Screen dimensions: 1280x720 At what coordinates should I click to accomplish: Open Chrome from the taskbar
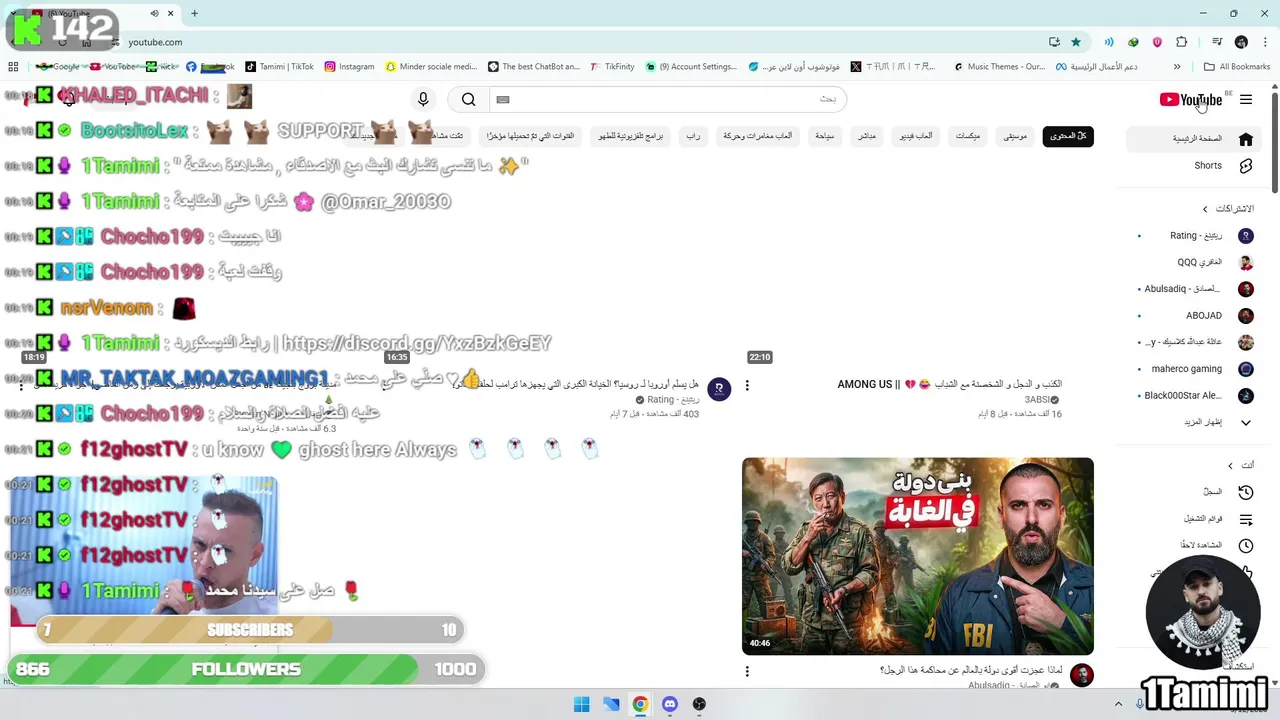point(640,704)
